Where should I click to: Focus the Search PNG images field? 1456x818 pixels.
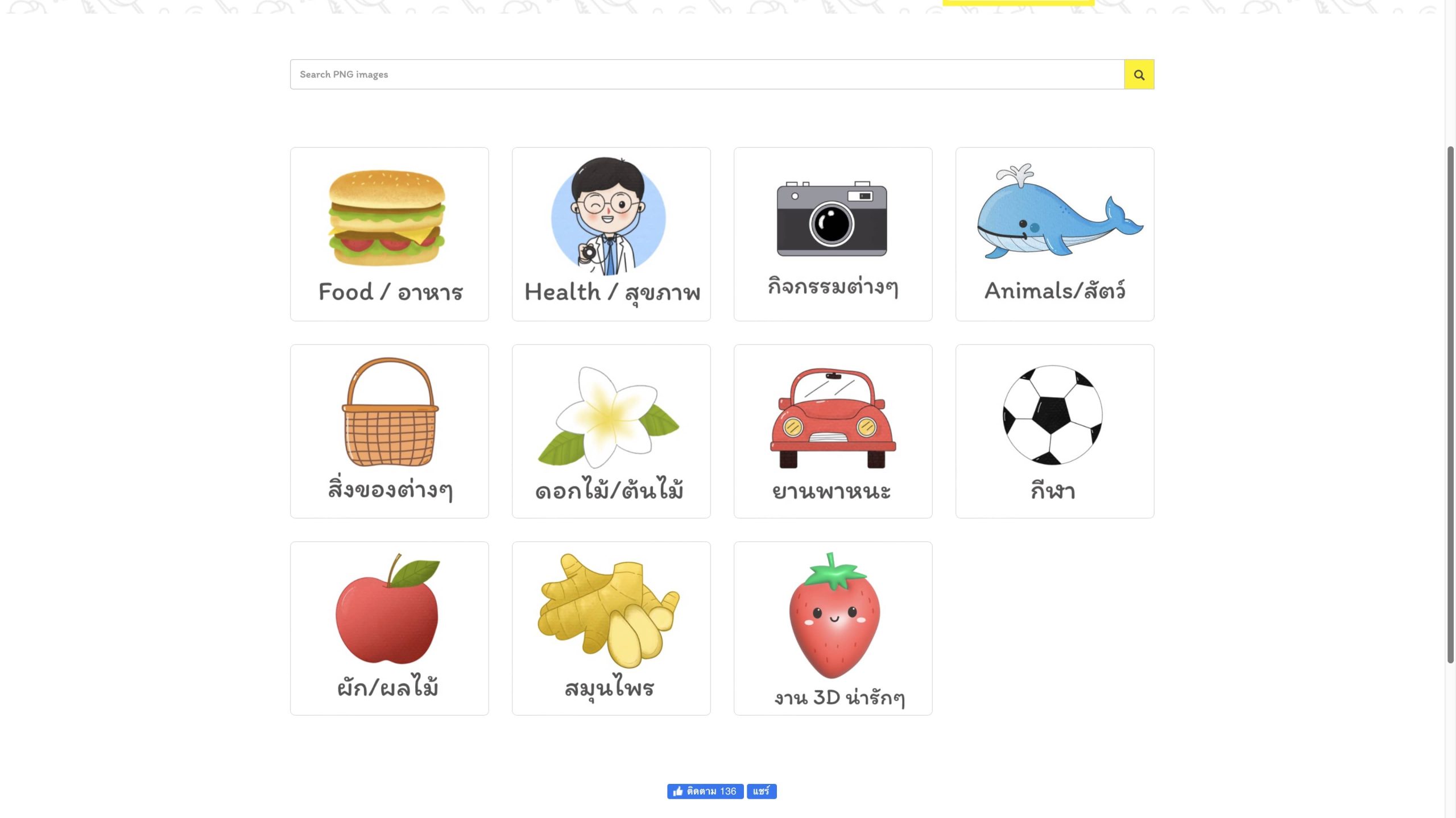coord(707,74)
